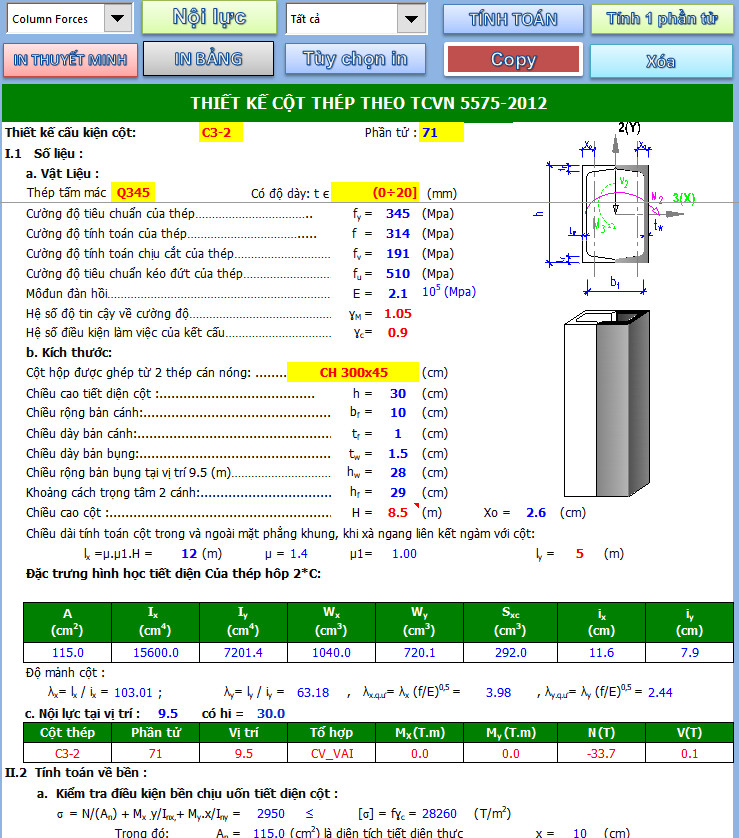Select Xo value '2.6'
The image size is (739, 838).
536,513
